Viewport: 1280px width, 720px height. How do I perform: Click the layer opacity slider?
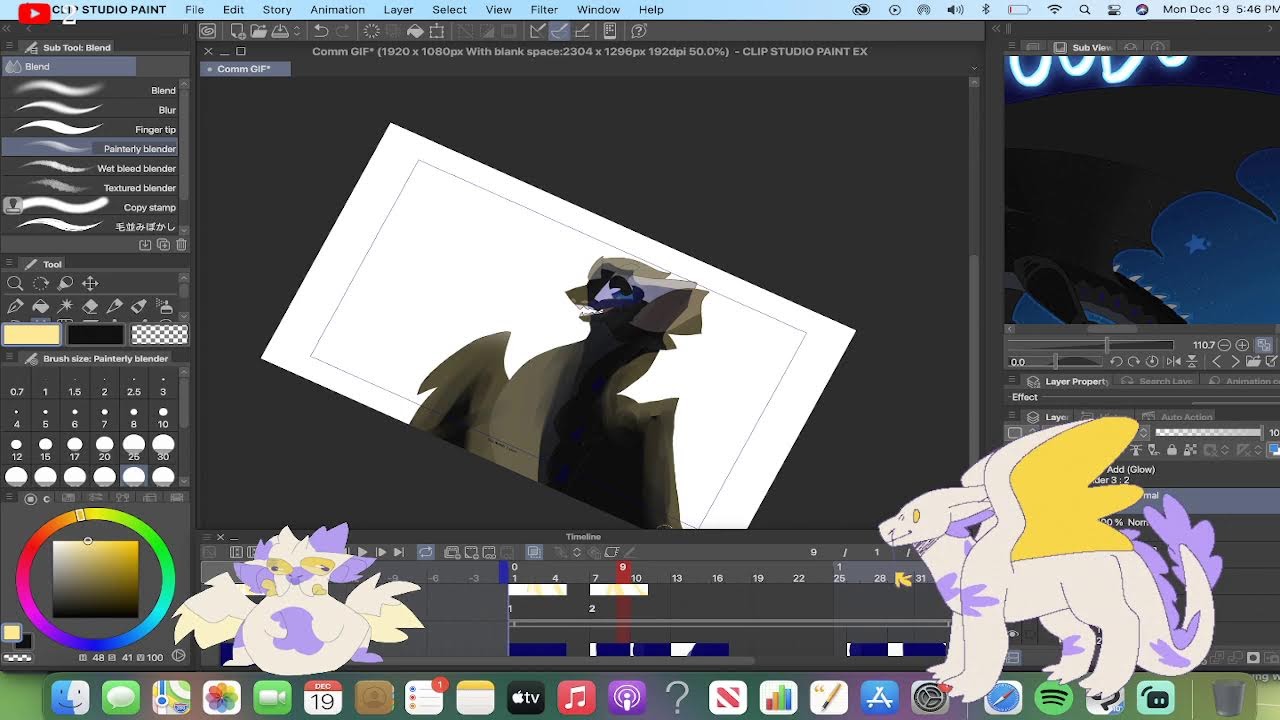pos(1208,432)
